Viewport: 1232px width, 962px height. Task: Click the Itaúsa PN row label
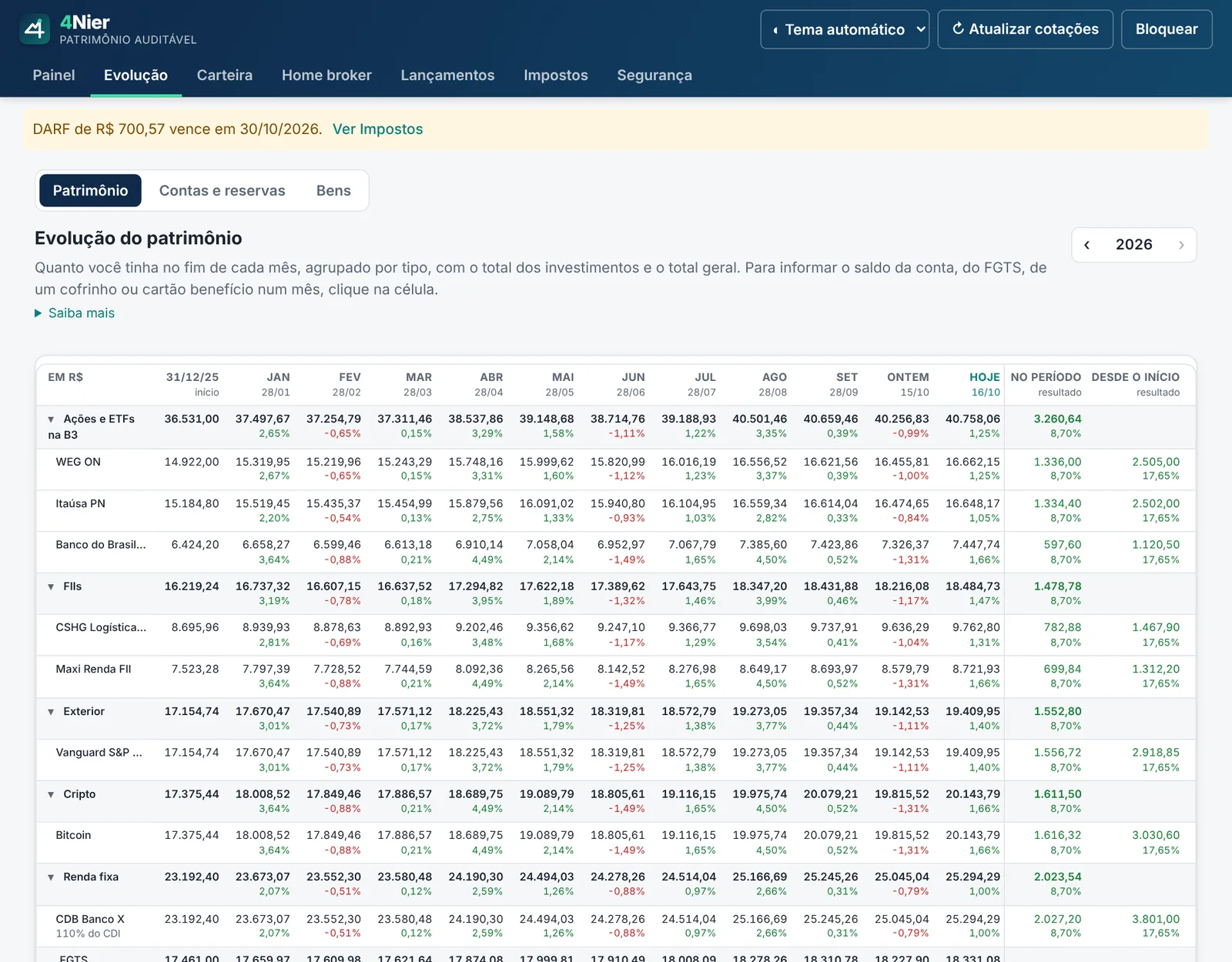[x=80, y=503]
